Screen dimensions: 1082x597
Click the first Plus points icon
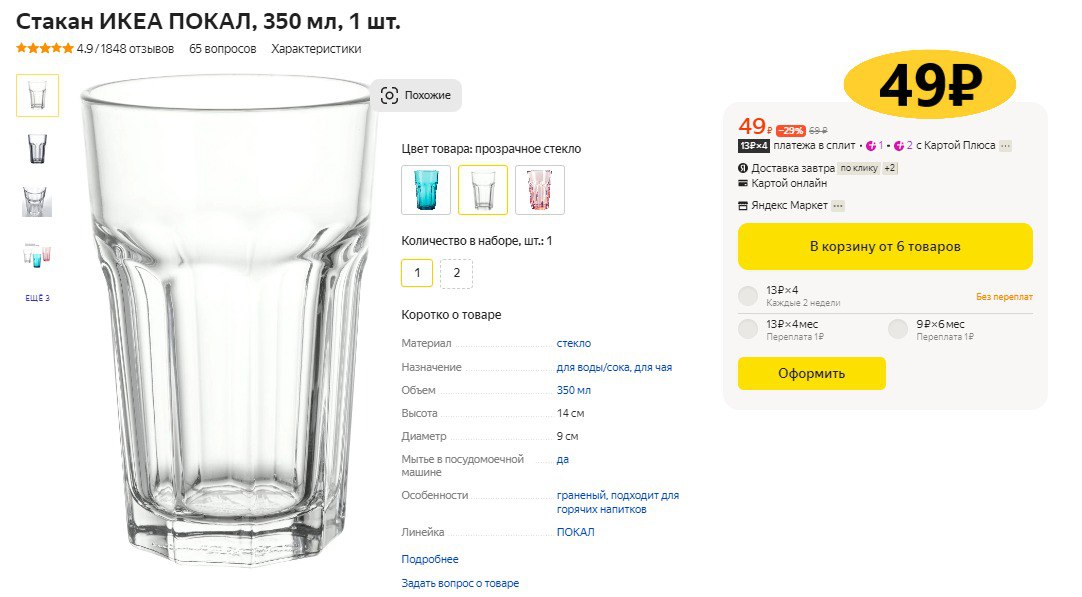tap(871, 145)
